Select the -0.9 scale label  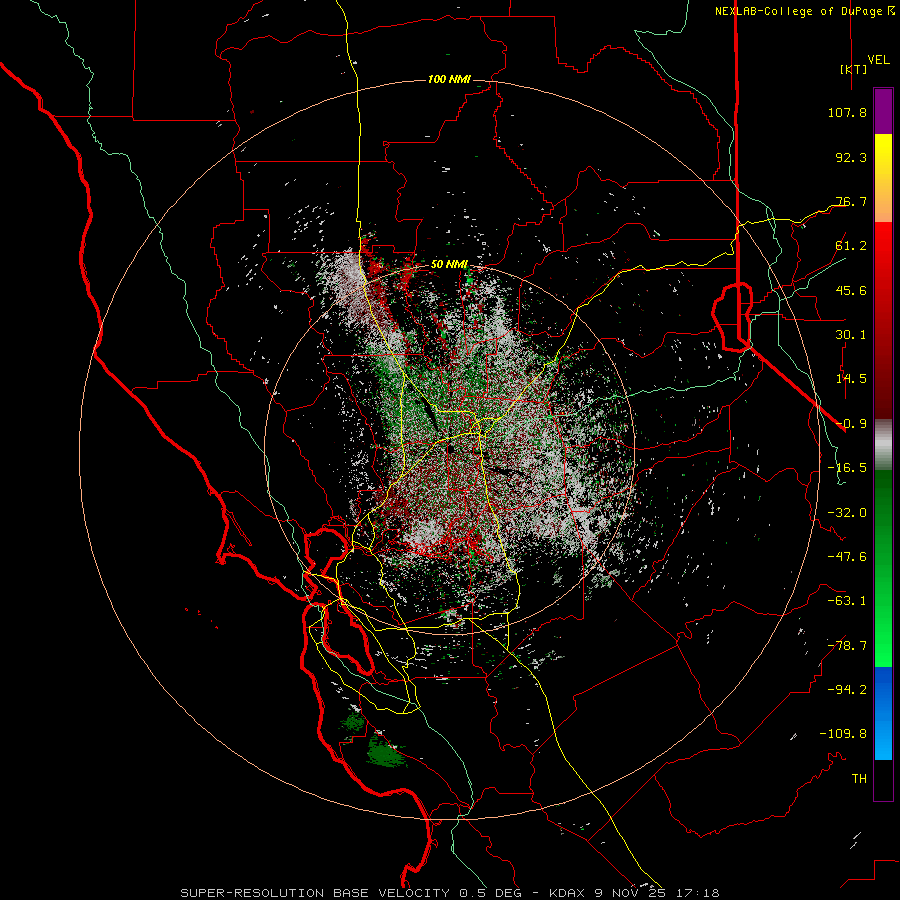pos(851,424)
